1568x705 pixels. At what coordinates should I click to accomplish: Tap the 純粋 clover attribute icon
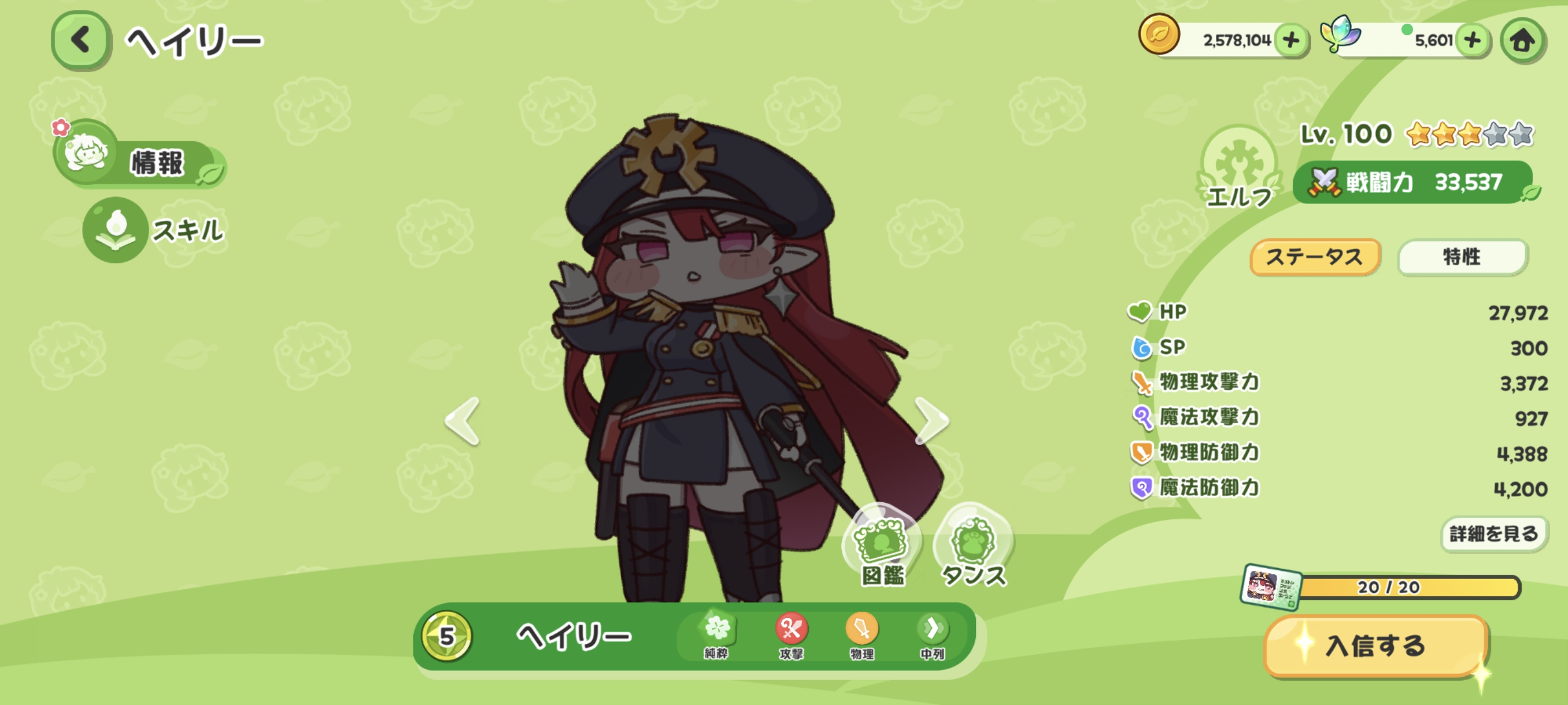coord(716,636)
